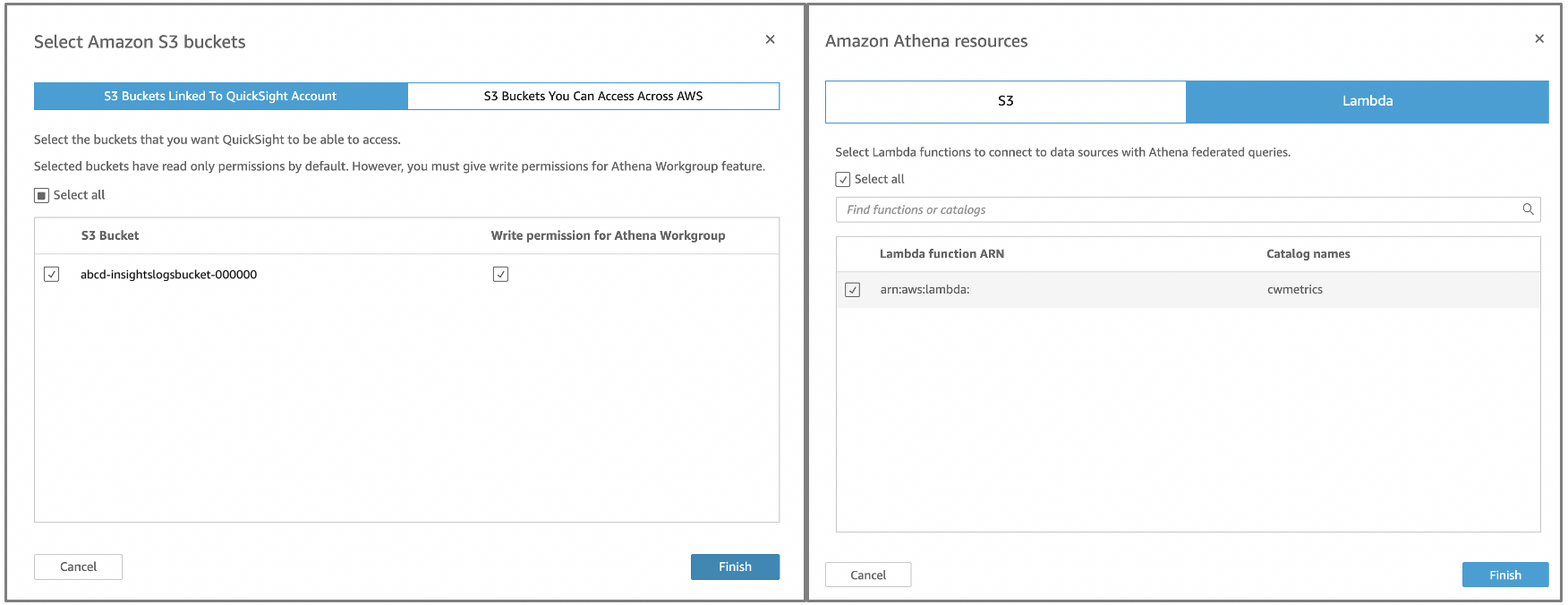The height and width of the screenshot is (605, 1568).
Task: Toggle Select all for Lambda functions
Action: point(843,179)
